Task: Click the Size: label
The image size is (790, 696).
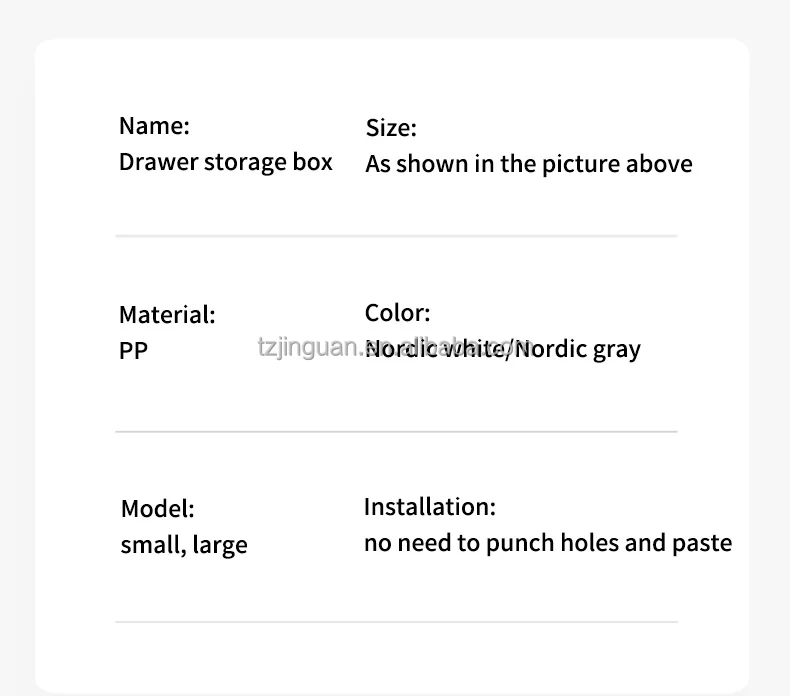Action: coord(391,128)
